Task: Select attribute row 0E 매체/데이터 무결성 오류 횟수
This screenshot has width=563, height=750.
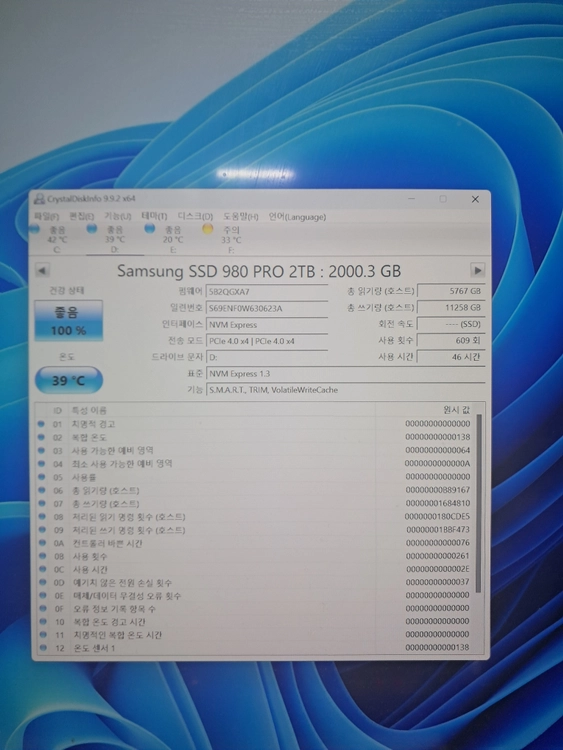Action: 255,596
